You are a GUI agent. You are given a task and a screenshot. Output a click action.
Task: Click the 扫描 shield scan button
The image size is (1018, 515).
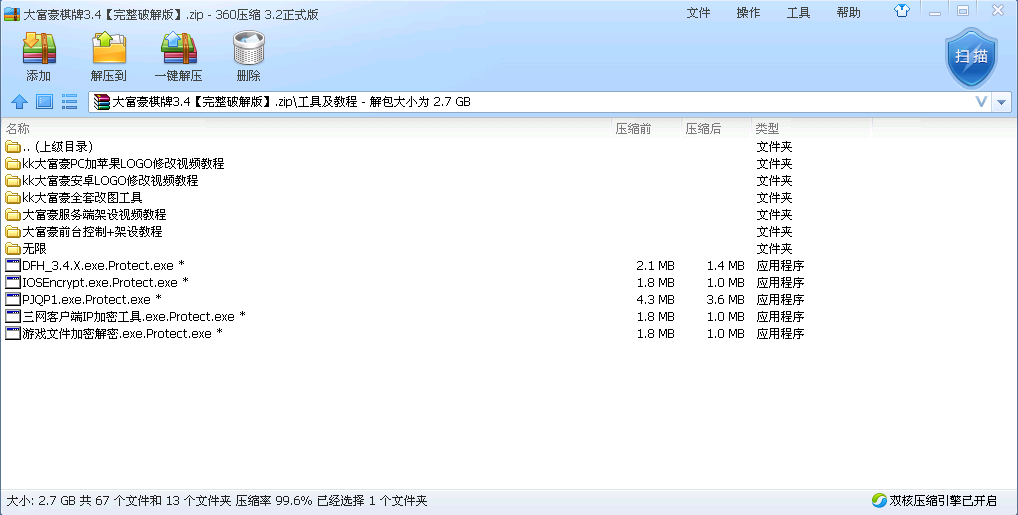[x=971, y=57]
